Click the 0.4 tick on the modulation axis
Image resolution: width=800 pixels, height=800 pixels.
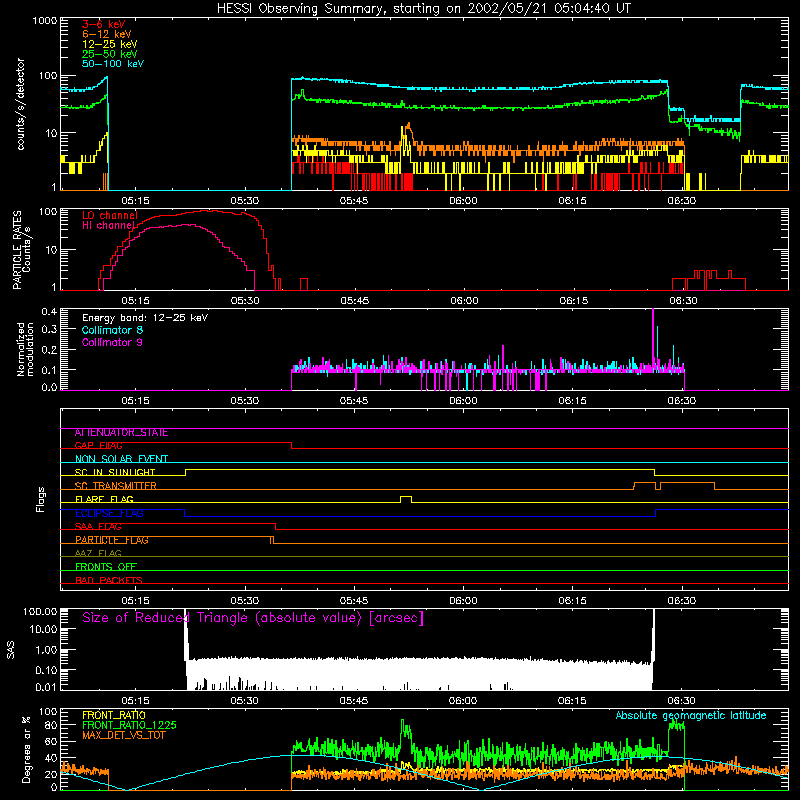point(49,312)
